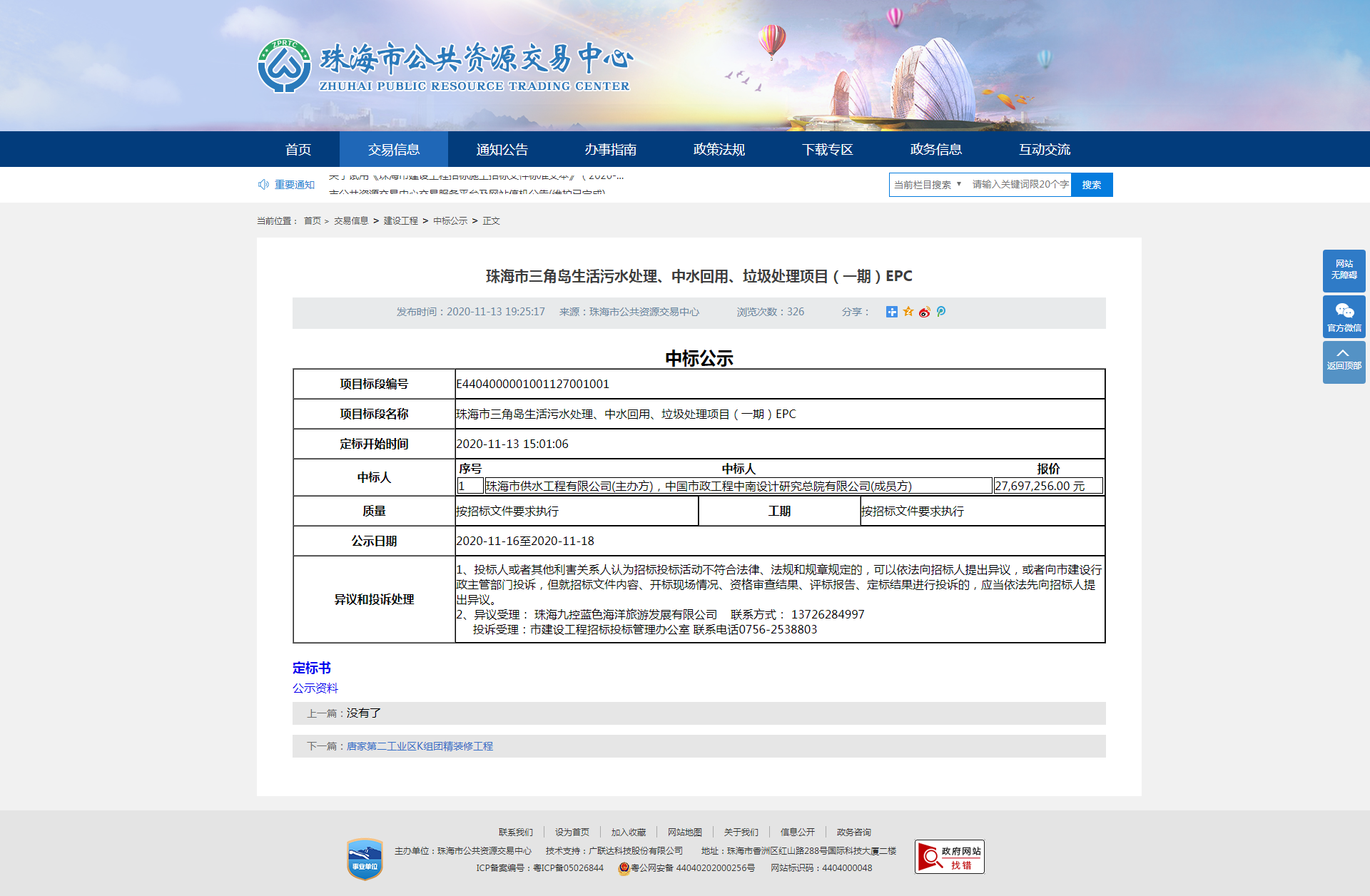1370x896 pixels.
Task: Go to 下载专区 menu item
Action: point(827,150)
